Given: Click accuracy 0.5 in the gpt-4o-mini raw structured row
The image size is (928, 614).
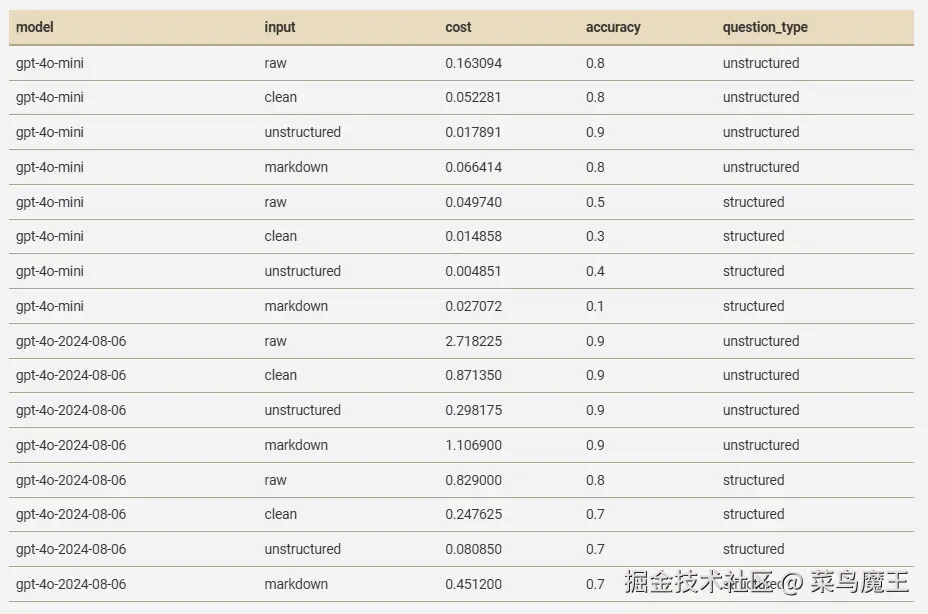Looking at the screenshot, I should coord(595,202).
